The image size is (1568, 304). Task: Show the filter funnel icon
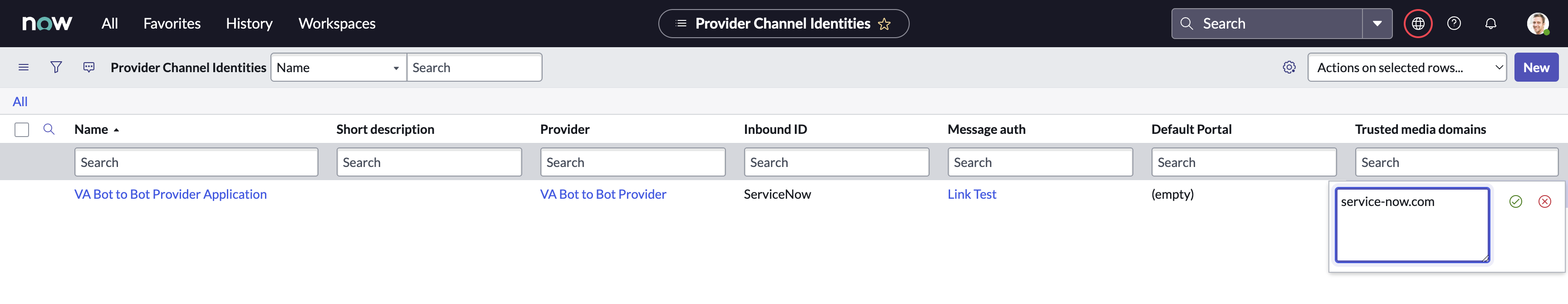tap(56, 67)
